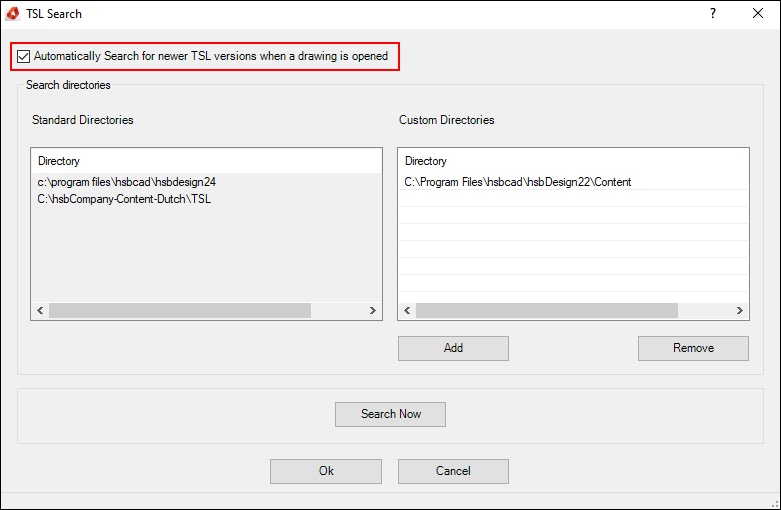This screenshot has width=781, height=510.
Task: Click Directory header in Standard Directories list
Action: 206,161
